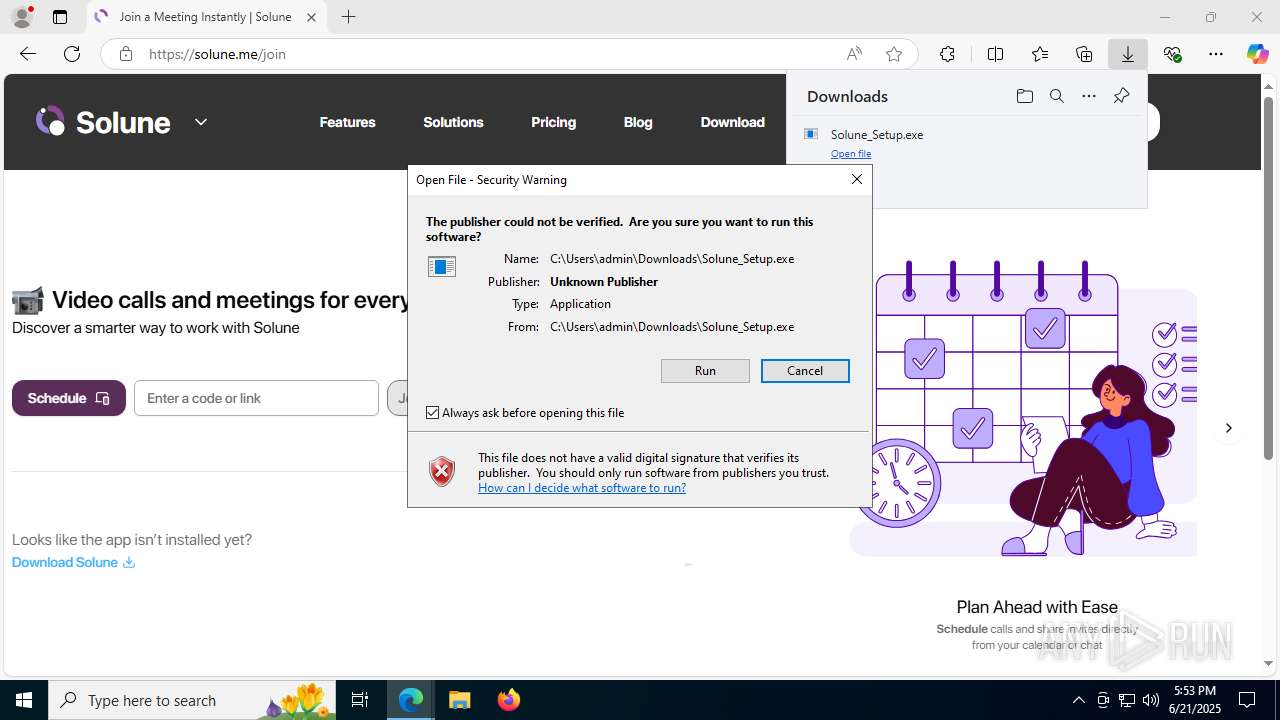Close the Open File Security Warning dialog
This screenshot has height=720, width=1280.
(857, 179)
